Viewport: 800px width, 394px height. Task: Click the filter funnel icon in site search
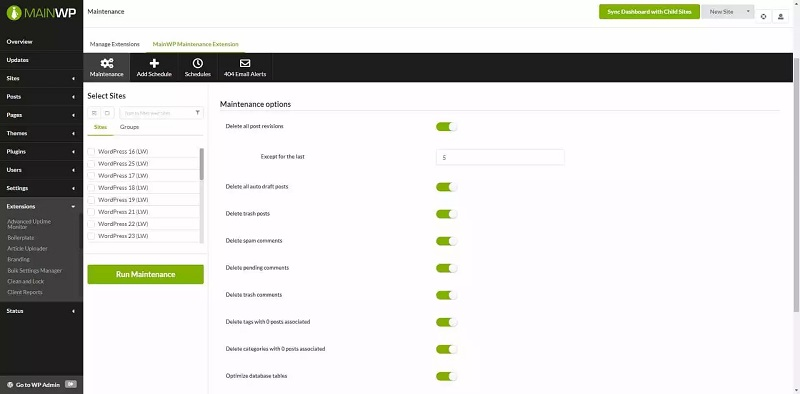click(x=197, y=113)
